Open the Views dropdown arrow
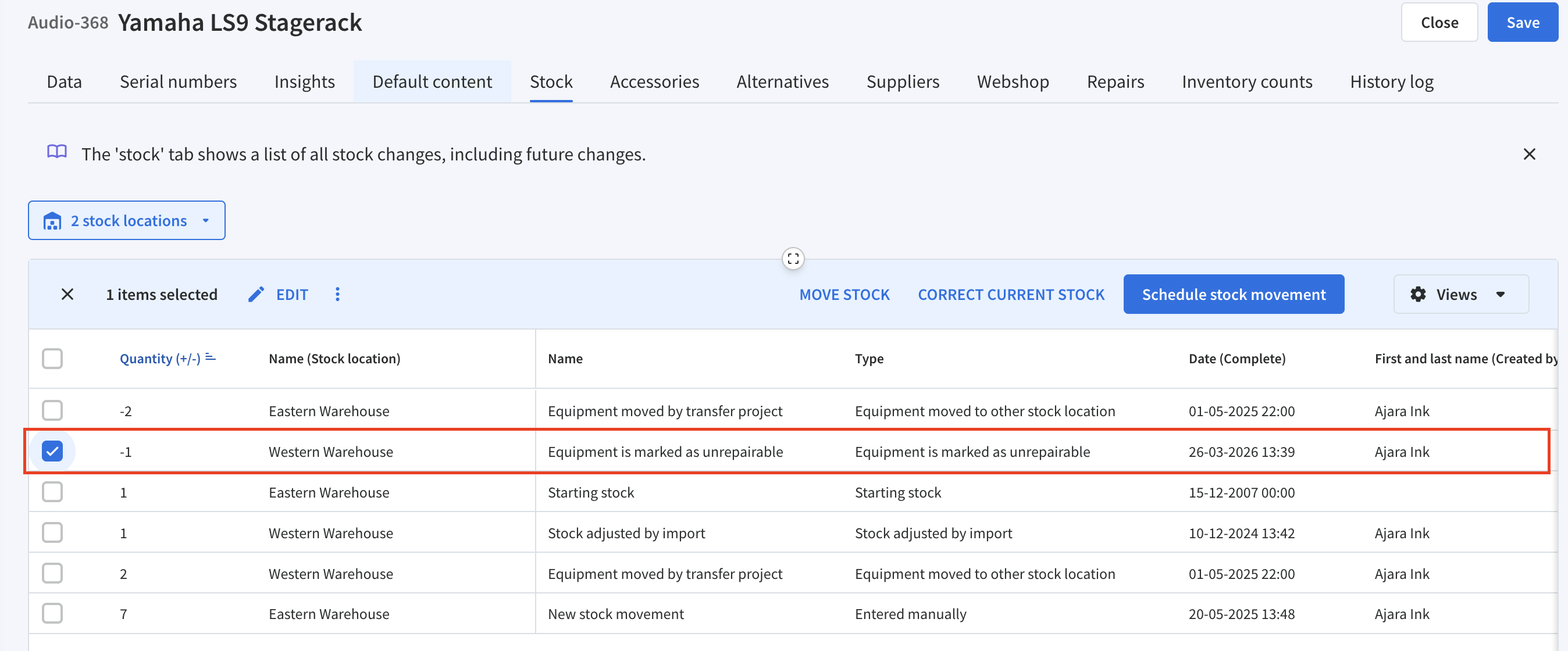 [1500, 295]
